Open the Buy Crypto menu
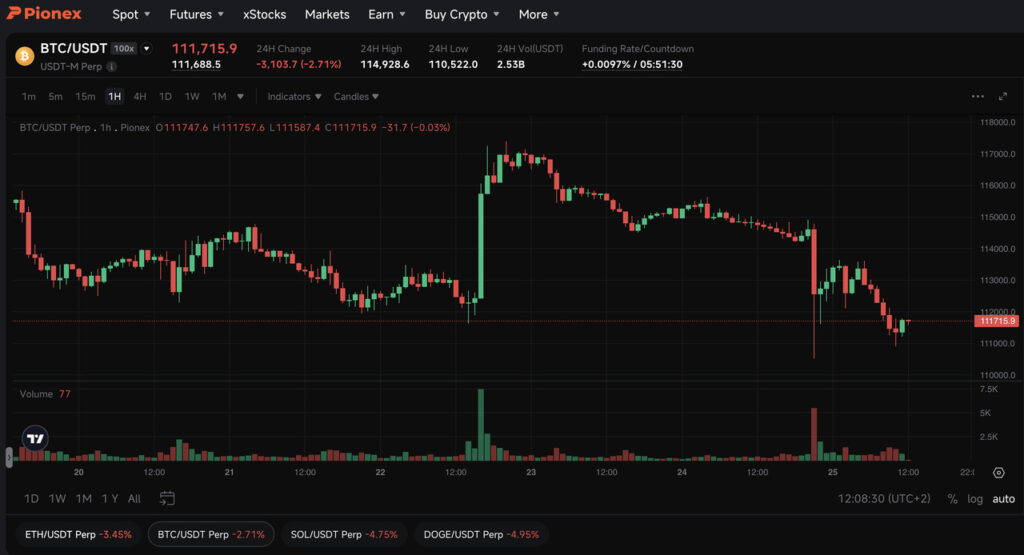 pyautogui.click(x=462, y=14)
